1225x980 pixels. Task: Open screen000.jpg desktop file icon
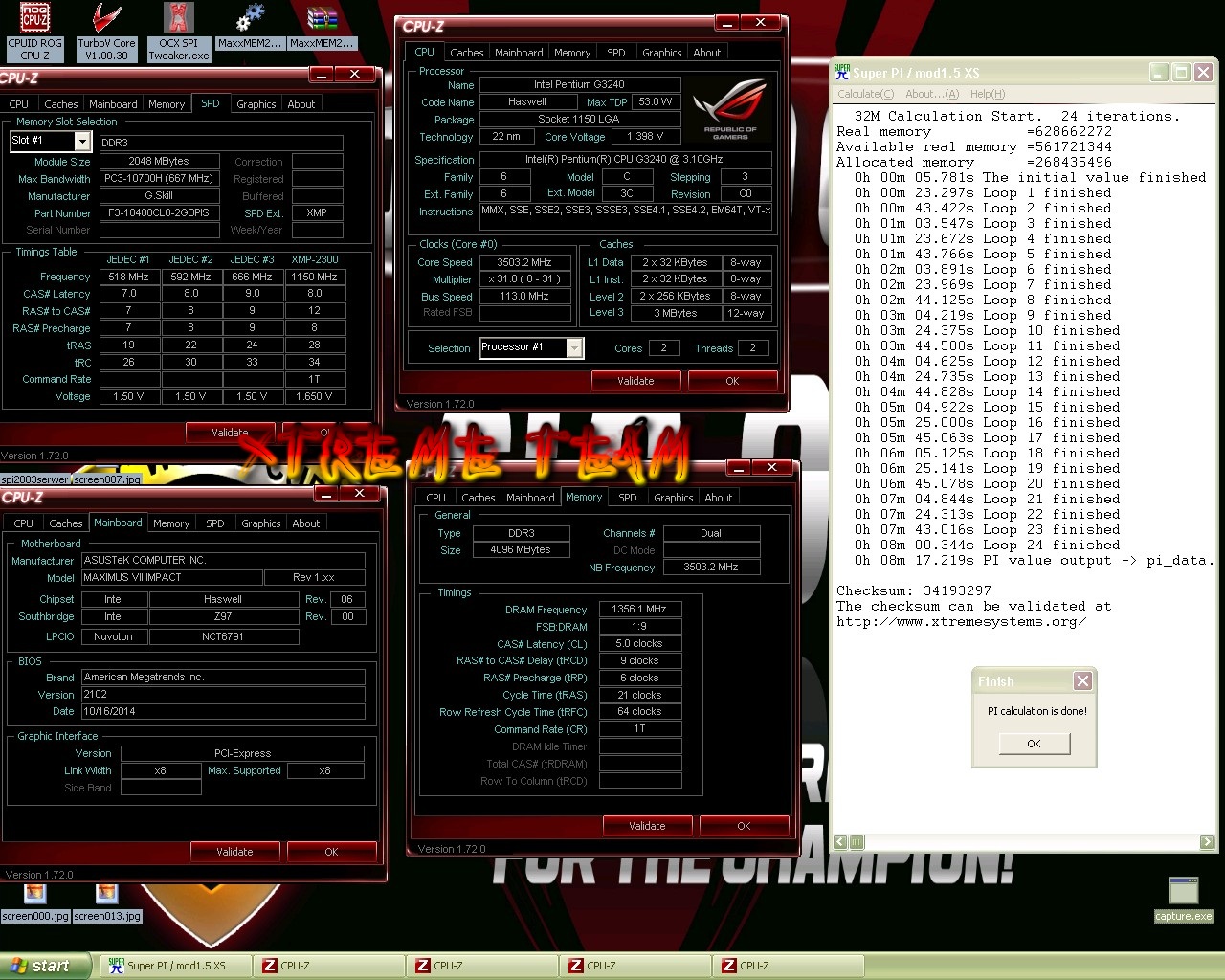35,903
